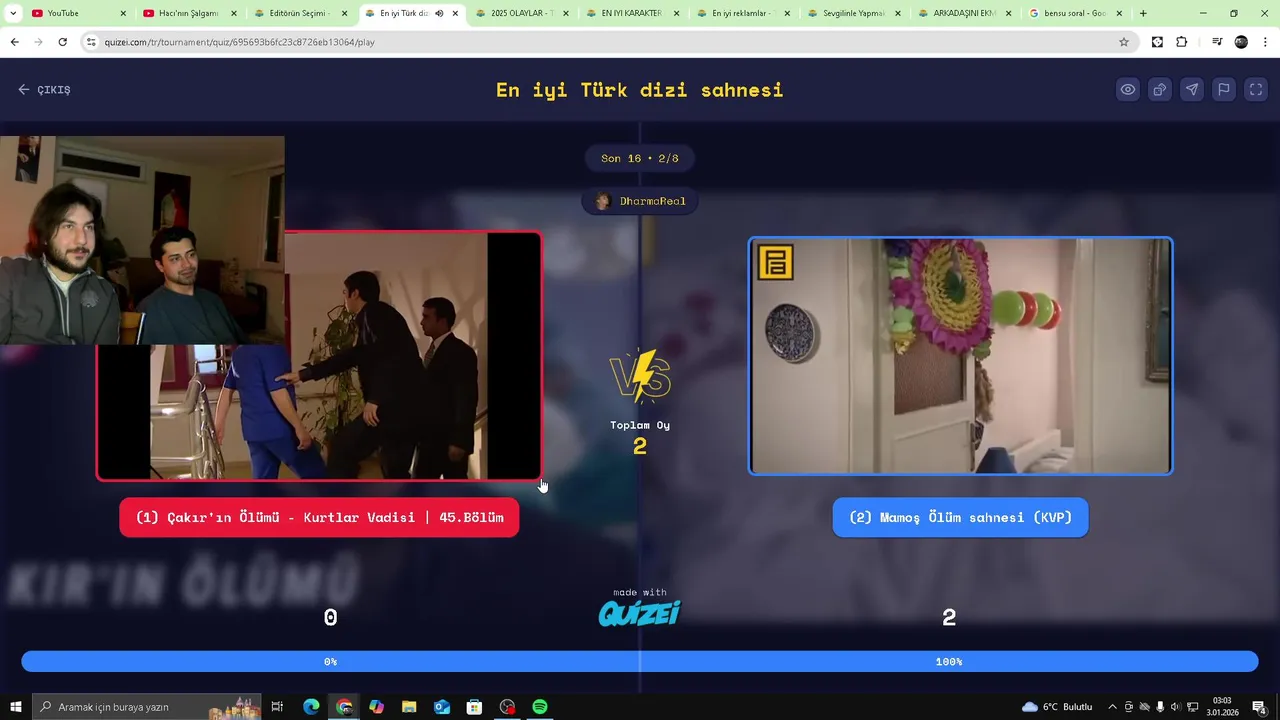Click the OneDrive tray icon
The width and height of the screenshot is (1280, 720).
point(1145,707)
